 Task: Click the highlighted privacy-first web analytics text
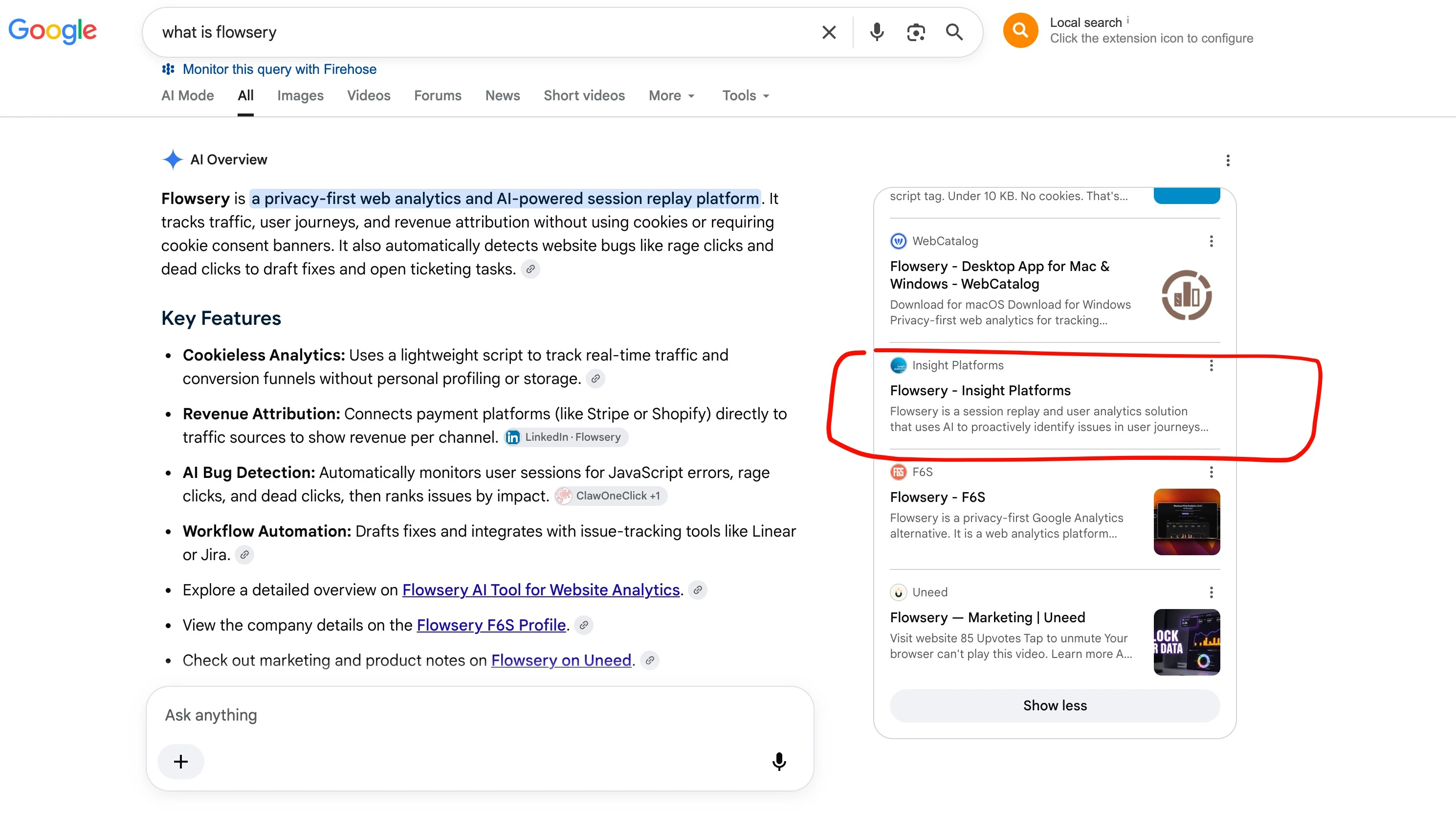point(505,199)
